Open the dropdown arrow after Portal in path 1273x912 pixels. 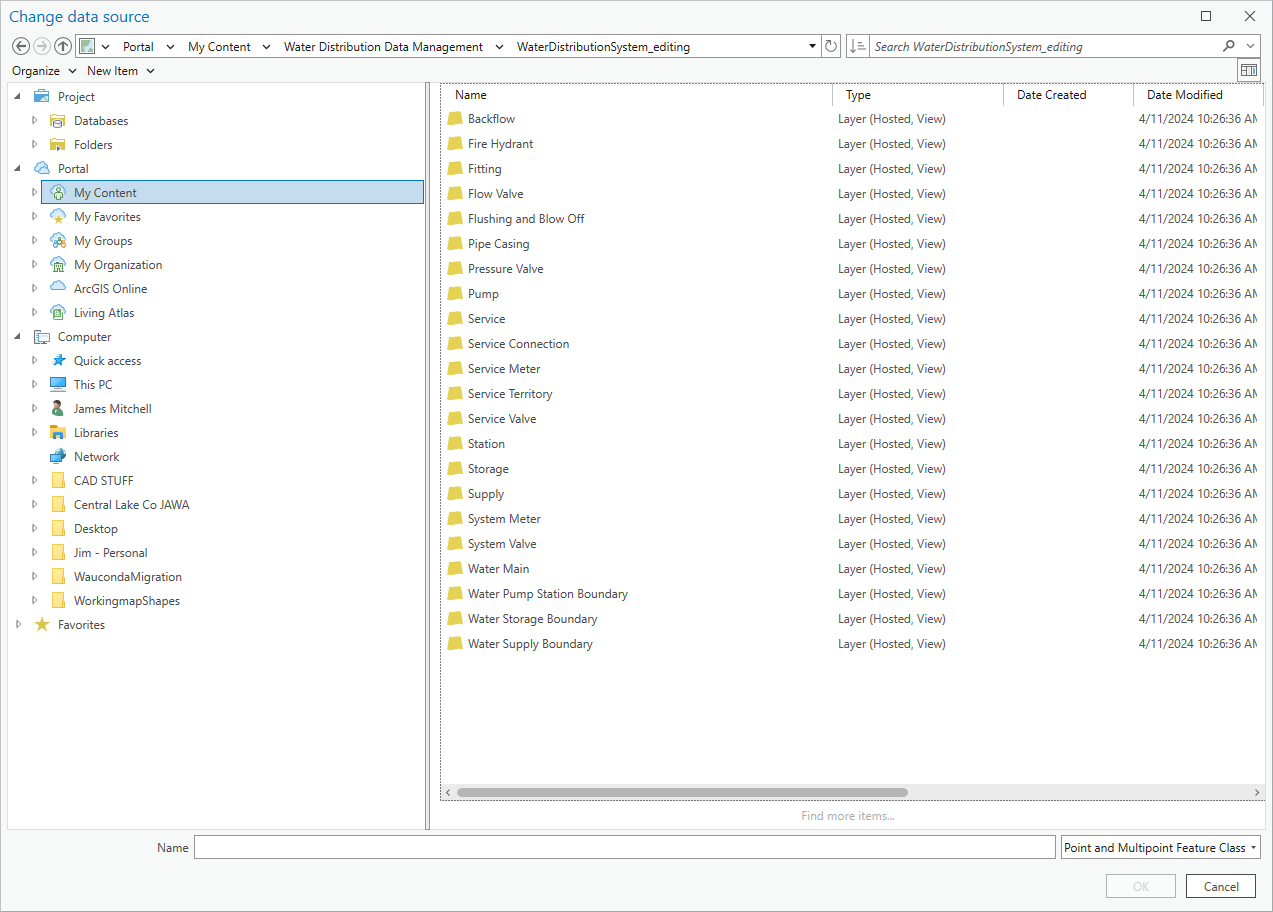(170, 46)
